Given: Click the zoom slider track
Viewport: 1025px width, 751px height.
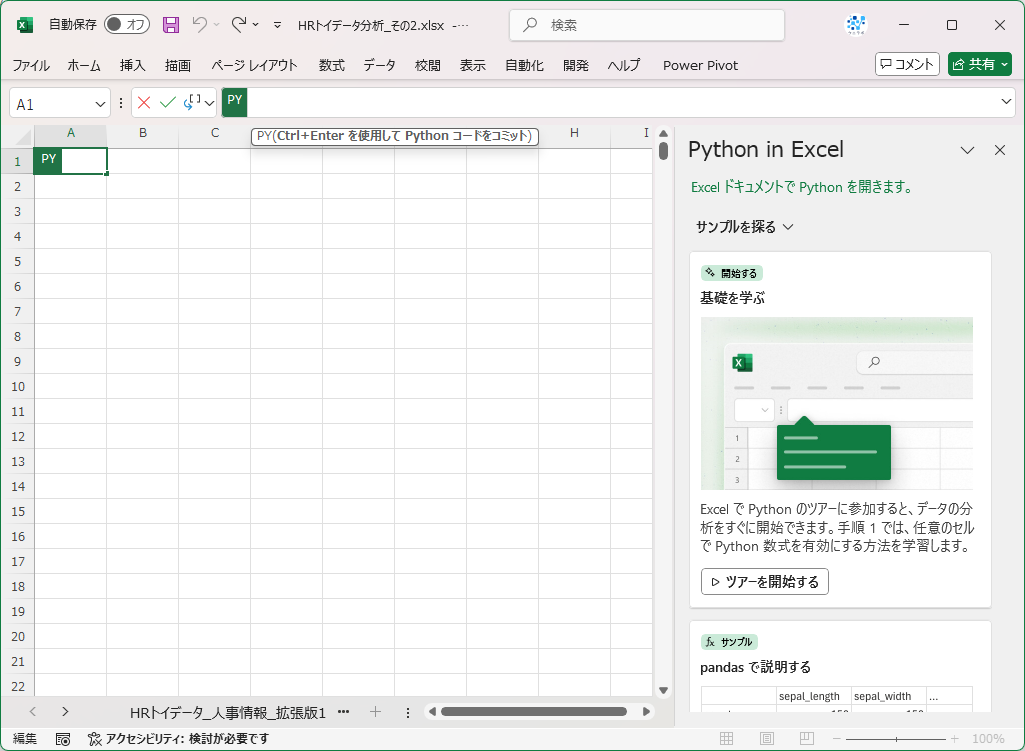Looking at the screenshot, I should tap(896, 739).
